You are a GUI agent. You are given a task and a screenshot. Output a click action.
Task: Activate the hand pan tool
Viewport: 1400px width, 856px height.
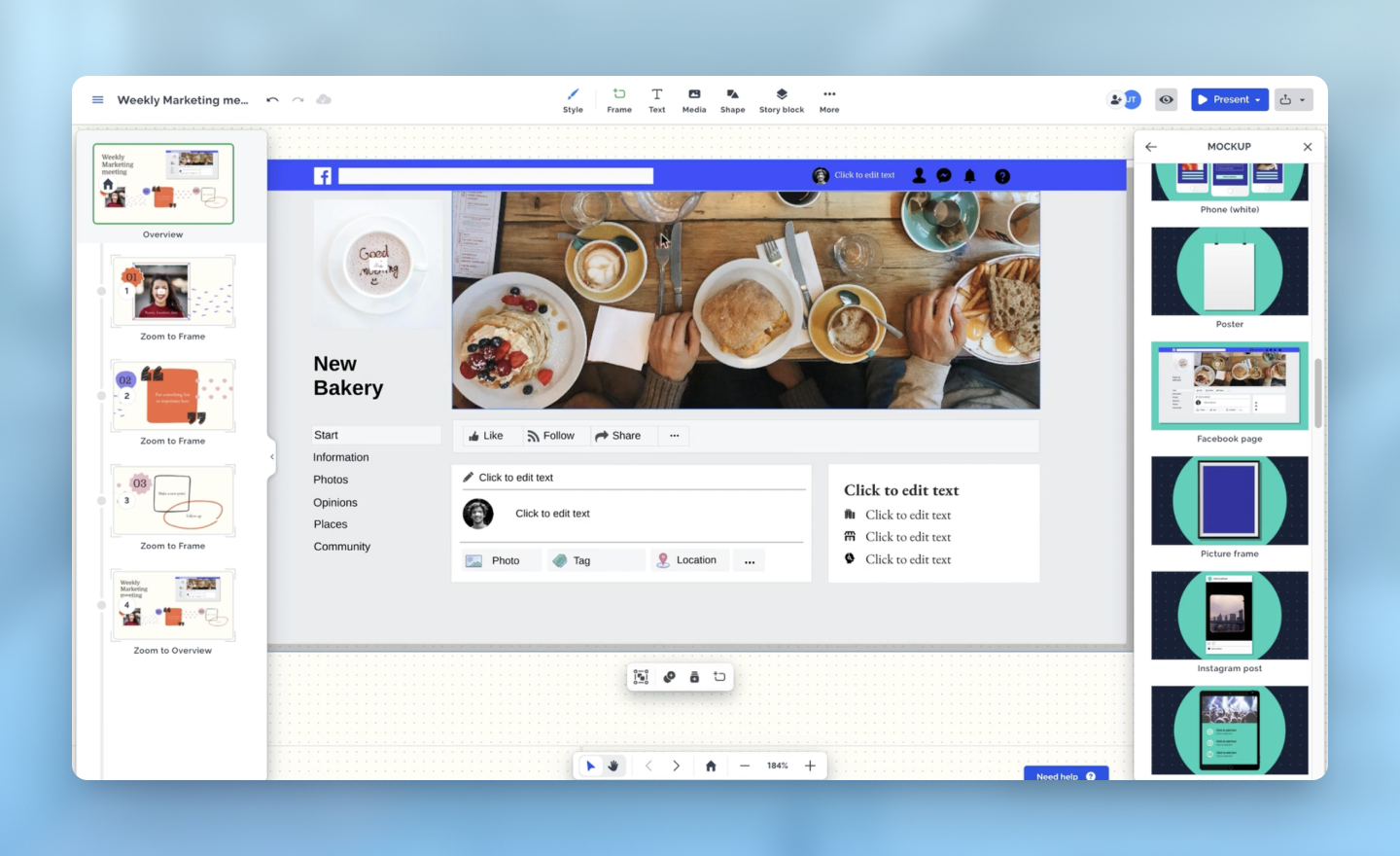click(613, 766)
